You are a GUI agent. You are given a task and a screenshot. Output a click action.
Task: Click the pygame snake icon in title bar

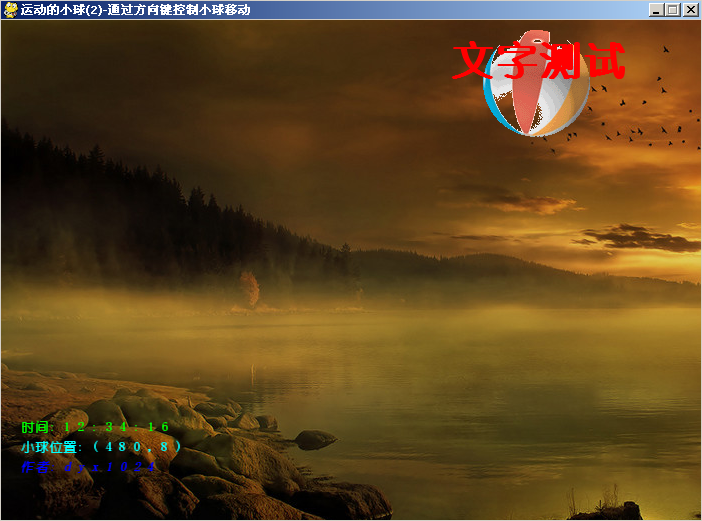[10, 9]
